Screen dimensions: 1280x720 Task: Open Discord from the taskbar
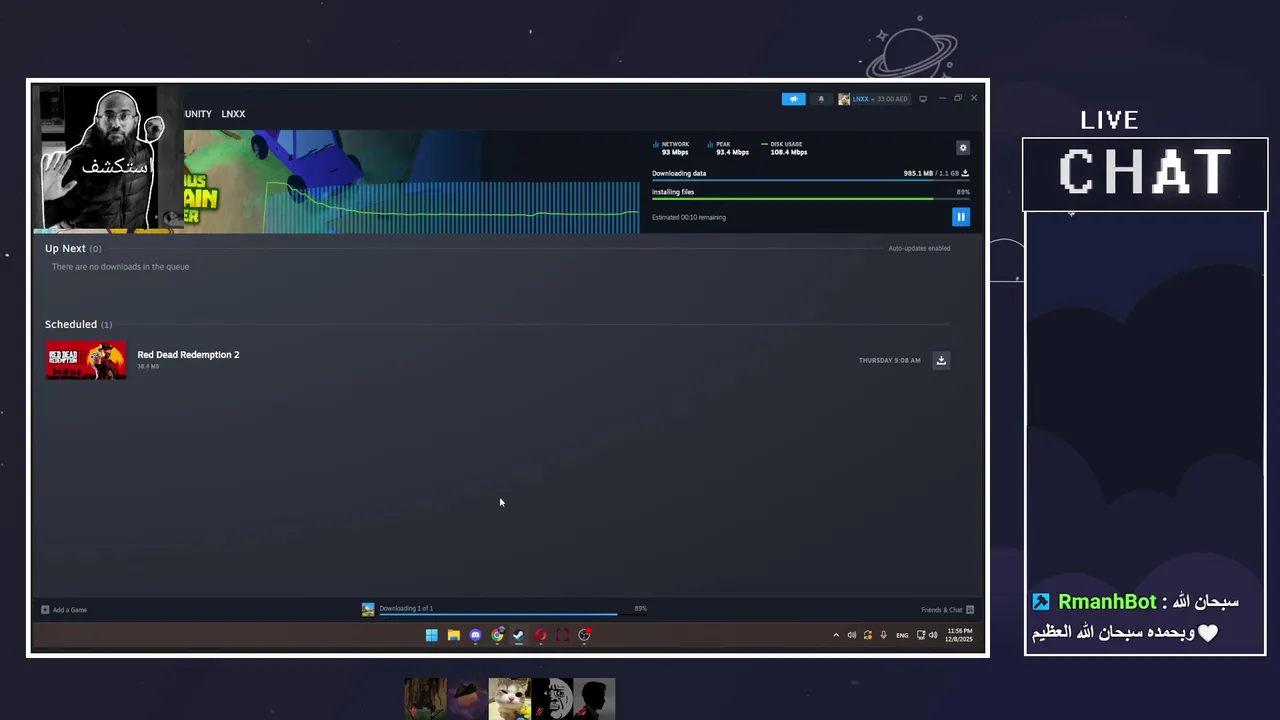pyautogui.click(x=475, y=635)
